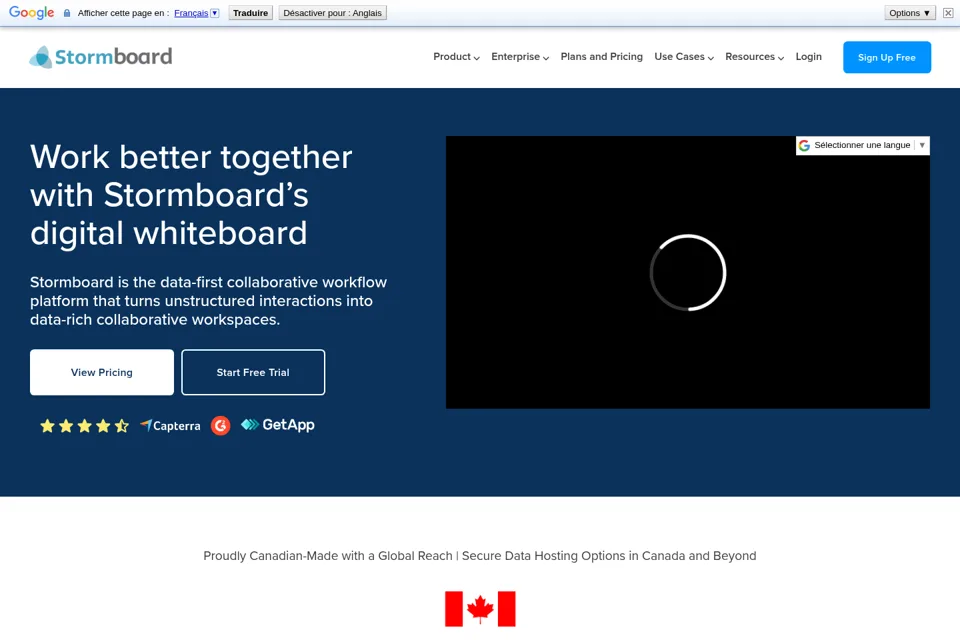Screen dimensions: 960x640
Task: Open the translate Options dropdown
Action: click(x=910, y=13)
